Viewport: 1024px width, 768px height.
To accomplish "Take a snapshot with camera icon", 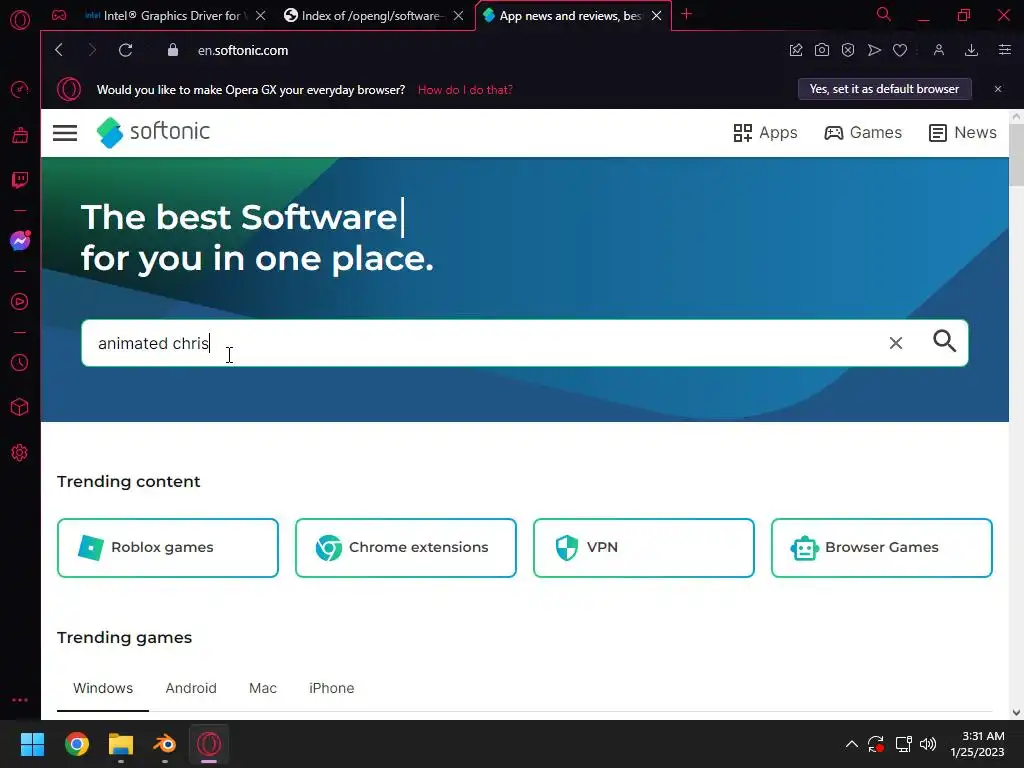I will click(x=822, y=50).
